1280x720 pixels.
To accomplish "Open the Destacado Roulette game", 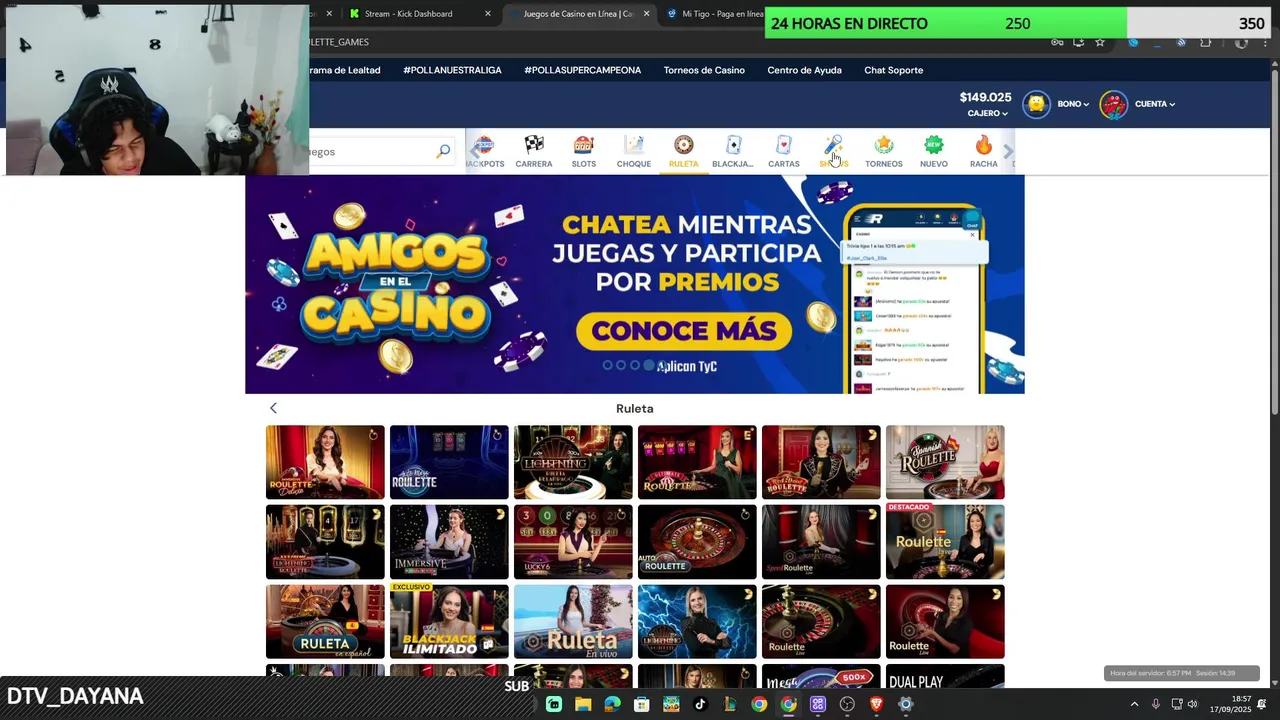I will tap(945, 541).
